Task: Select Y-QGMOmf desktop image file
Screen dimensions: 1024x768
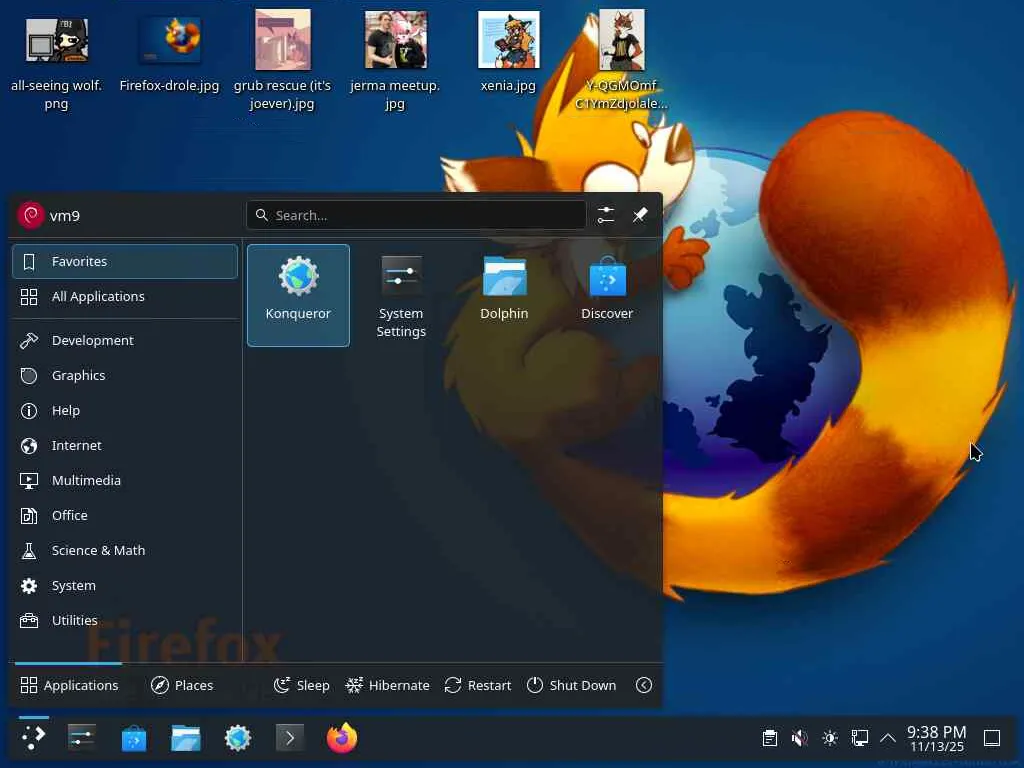Action: (x=621, y=60)
